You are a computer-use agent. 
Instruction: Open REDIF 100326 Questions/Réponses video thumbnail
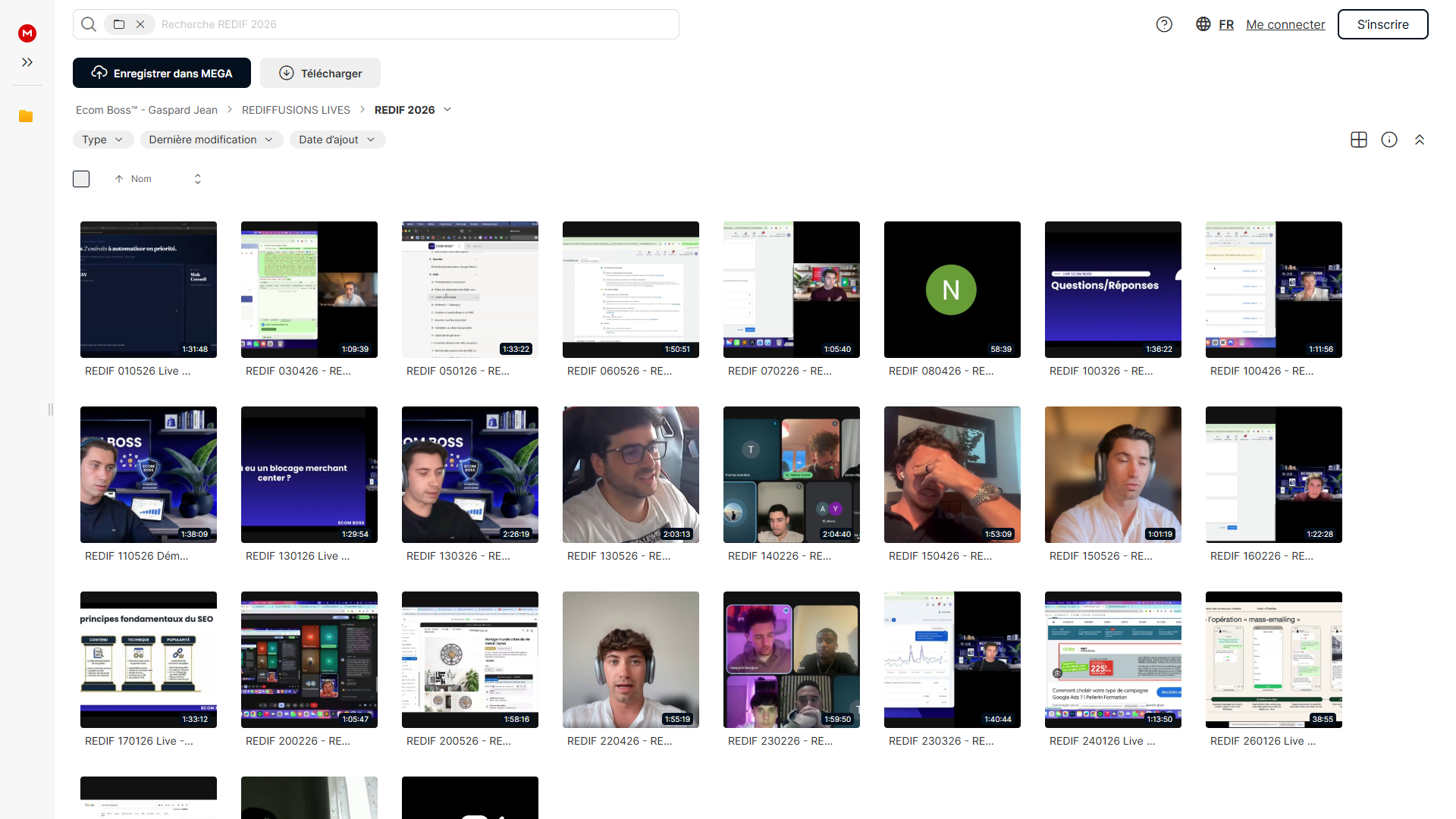click(1112, 290)
